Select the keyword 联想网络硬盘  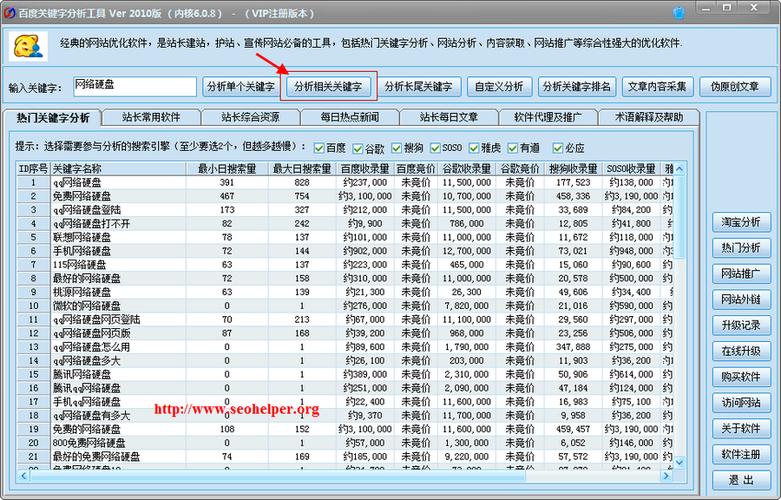coord(82,238)
